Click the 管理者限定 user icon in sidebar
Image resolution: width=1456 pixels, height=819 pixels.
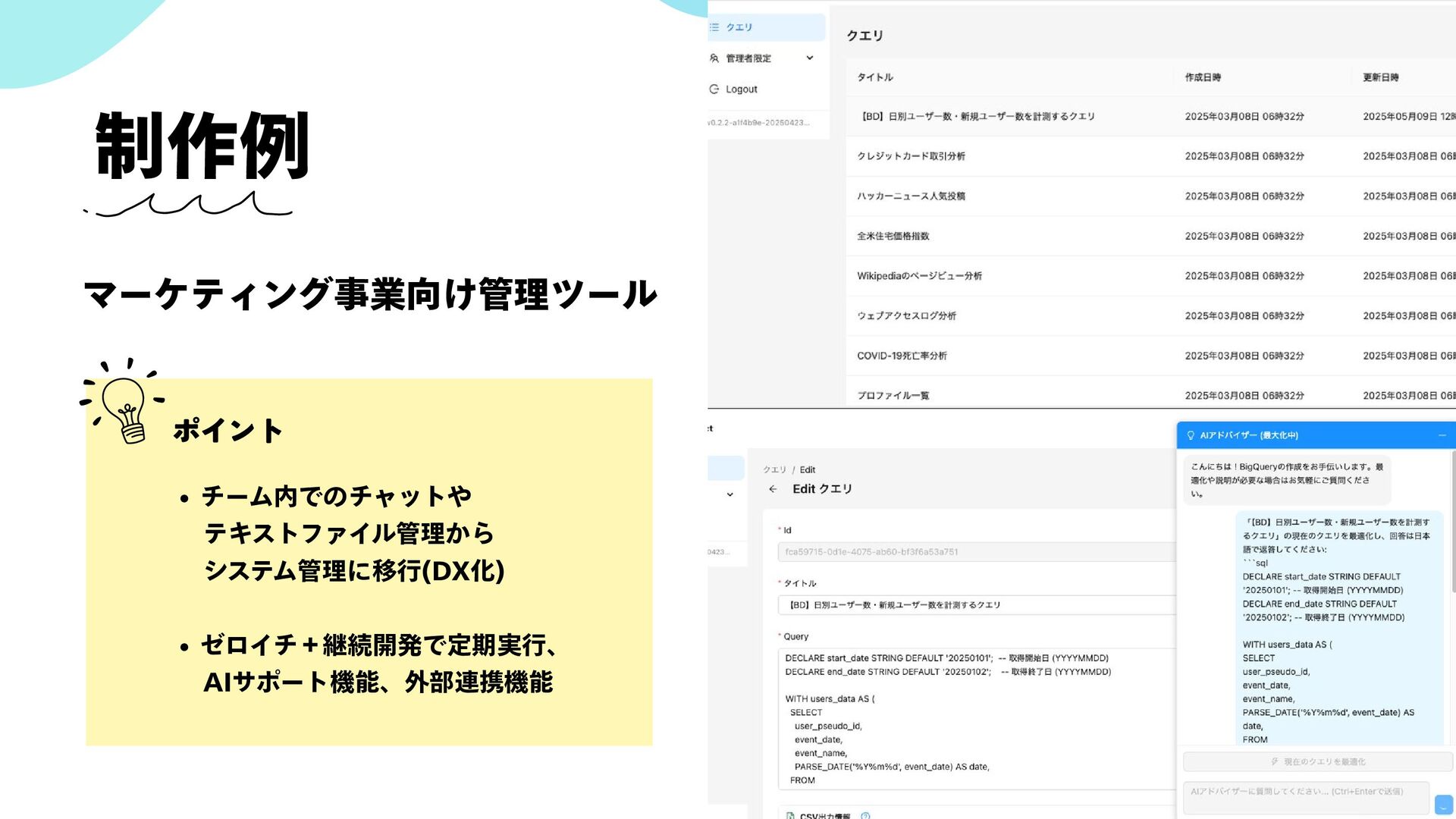pyautogui.click(x=714, y=58)
